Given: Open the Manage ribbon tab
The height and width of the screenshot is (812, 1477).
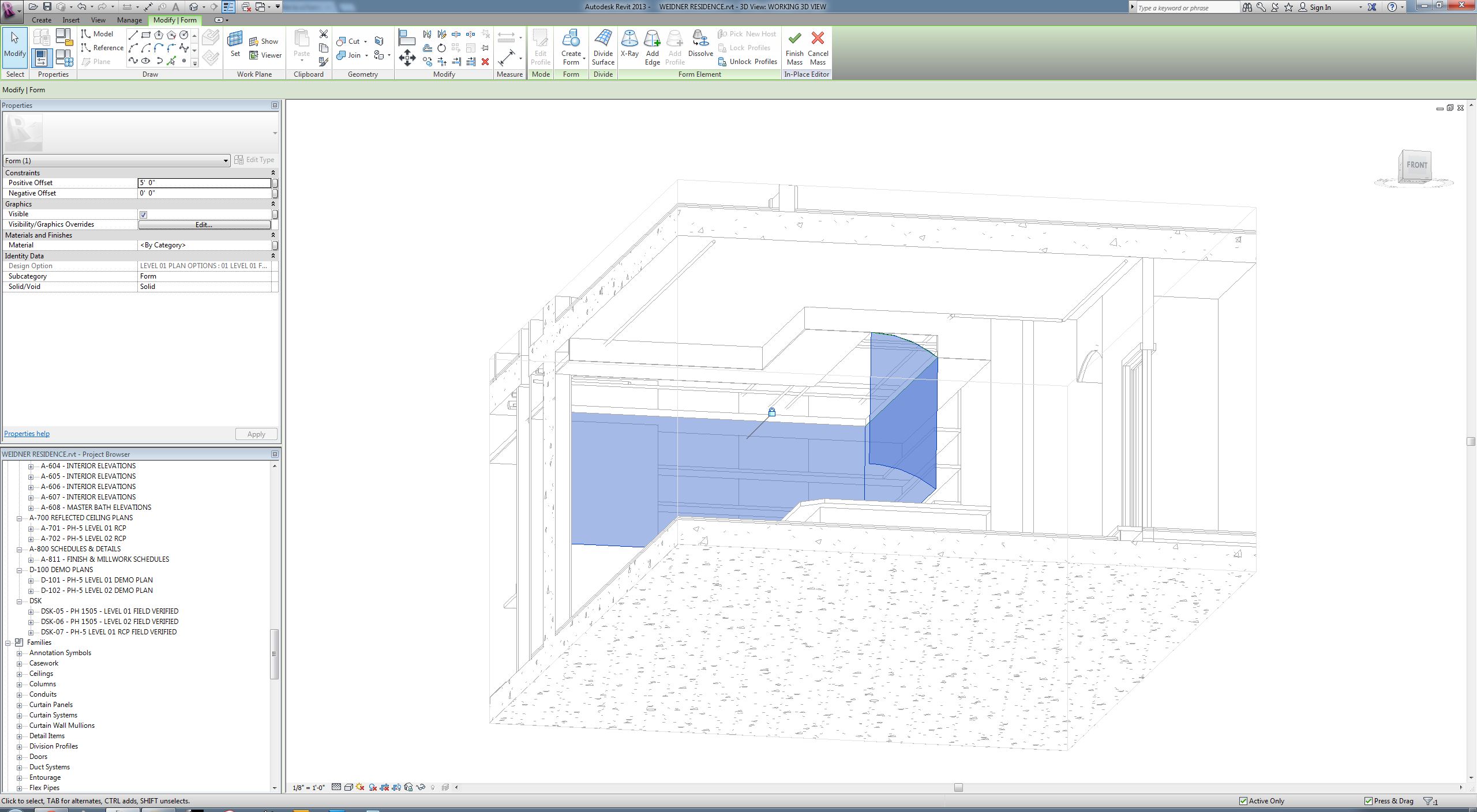Looking at the screenshot, I should 129,20.
